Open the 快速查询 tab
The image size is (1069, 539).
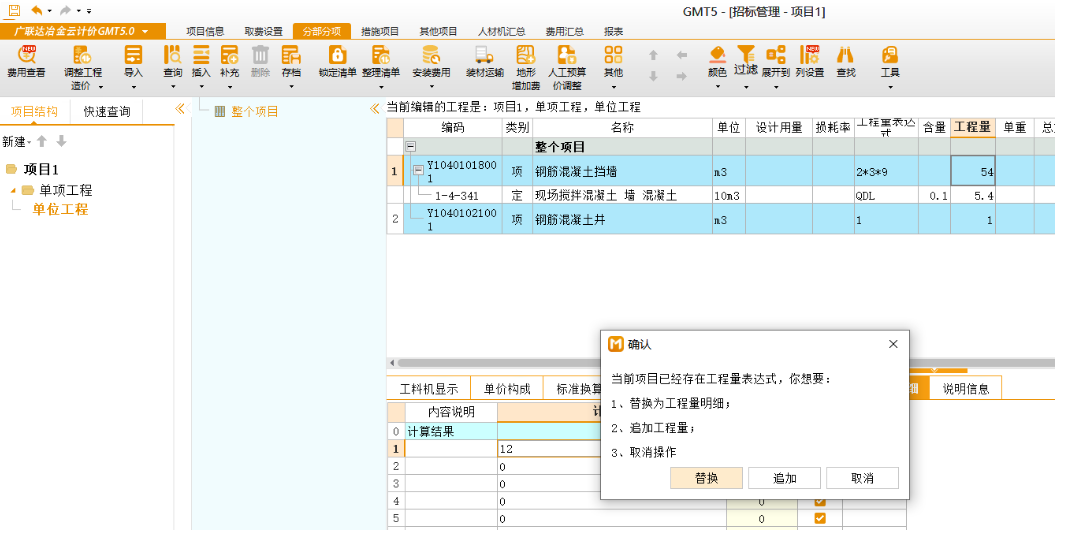tap(107, 111)
